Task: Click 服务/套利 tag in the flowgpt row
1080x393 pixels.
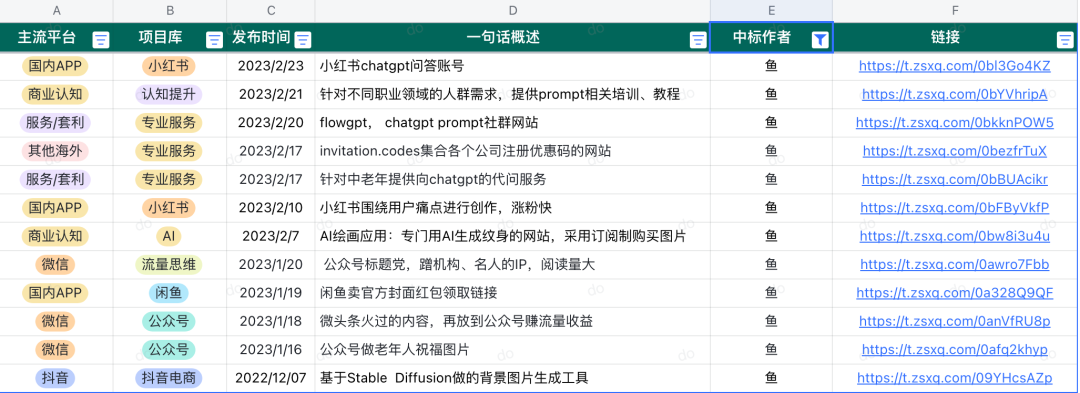Action: tap(55, 123)
